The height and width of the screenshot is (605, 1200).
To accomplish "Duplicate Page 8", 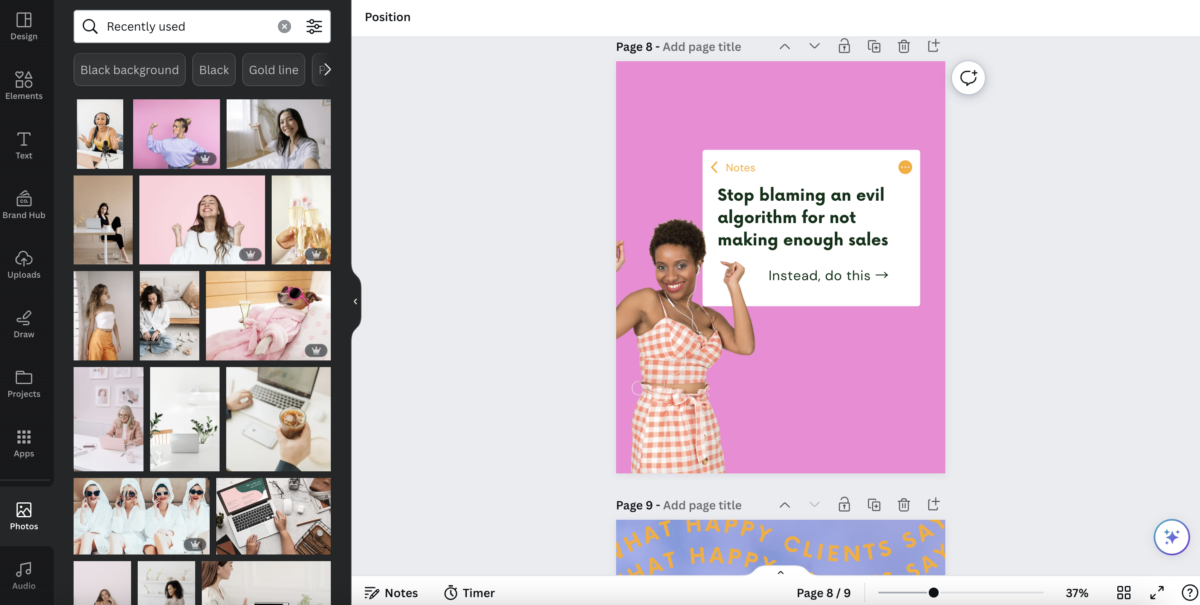I will click(x=873, y=45).
